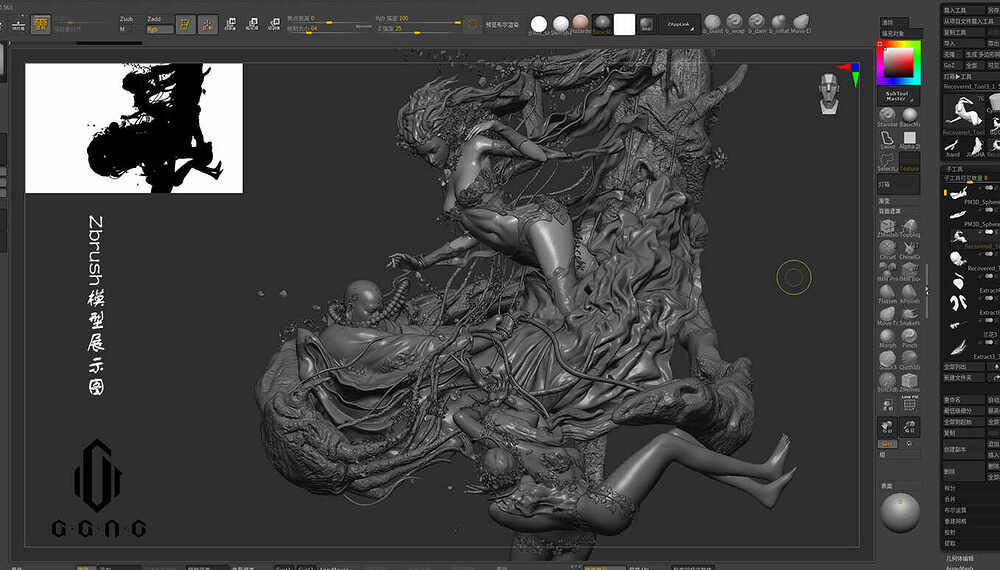Pick a color in the color picker square
Screen dimensions: 1000x570
click(898, 62)
